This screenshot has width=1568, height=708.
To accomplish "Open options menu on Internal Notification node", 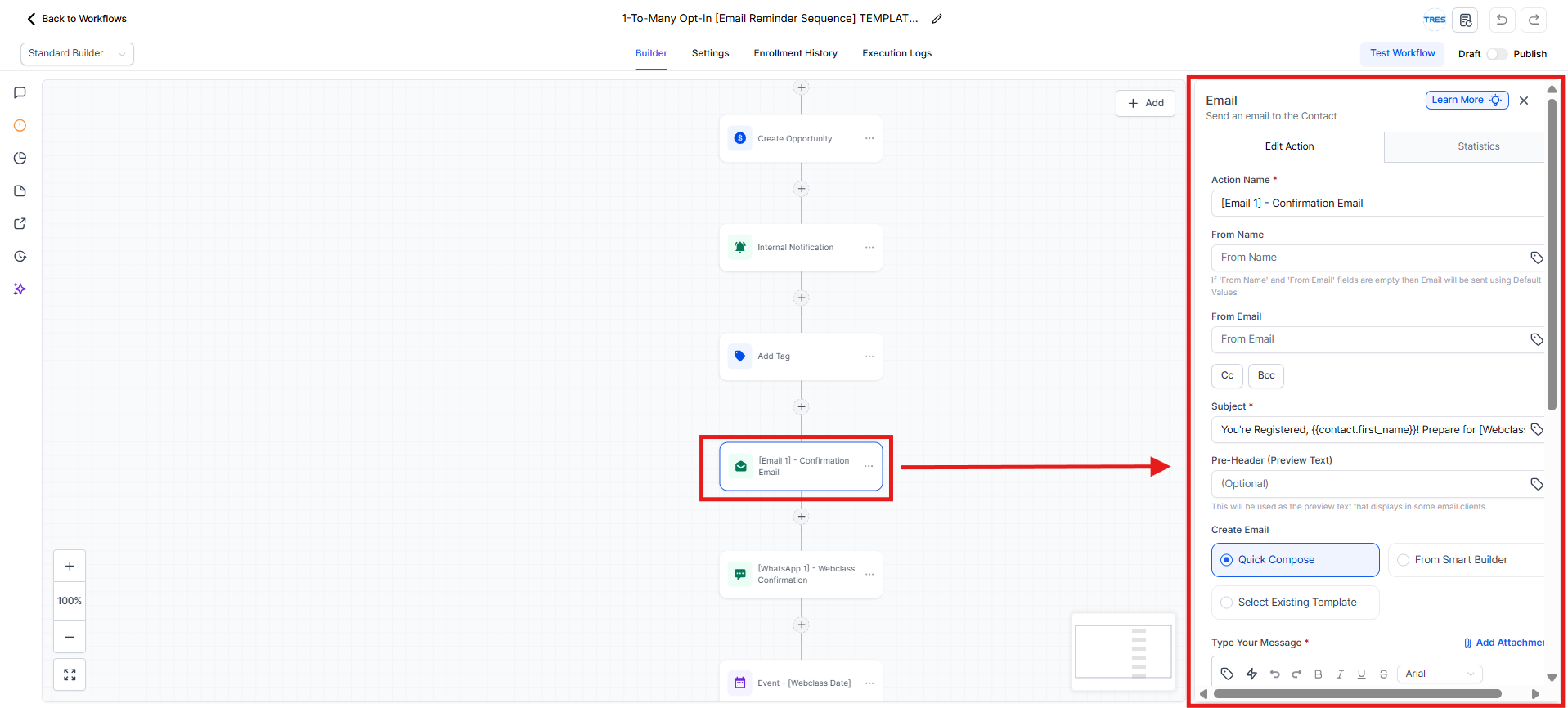I will tap(869, 248).
